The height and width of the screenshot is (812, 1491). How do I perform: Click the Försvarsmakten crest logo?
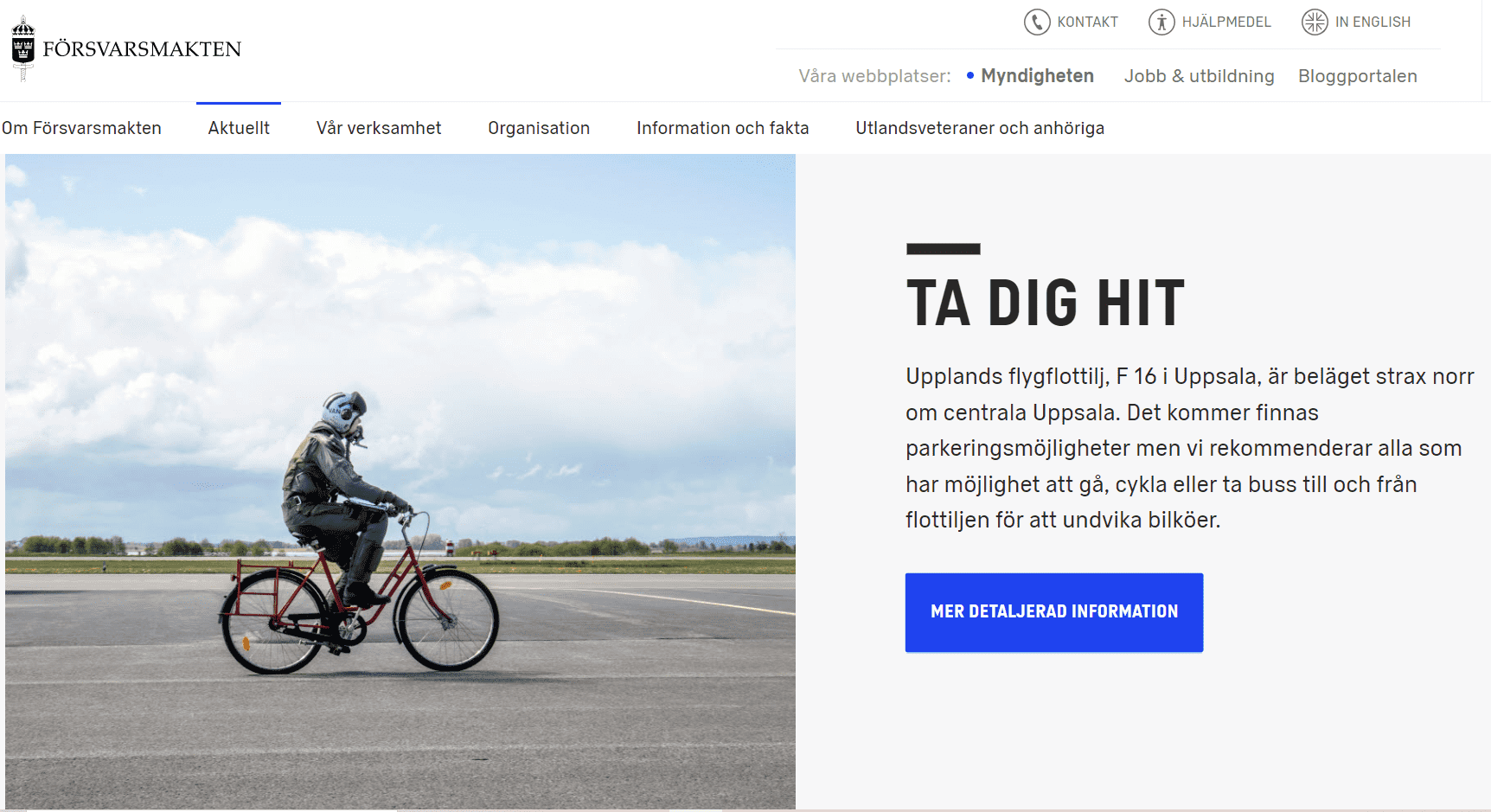(23, 48)
